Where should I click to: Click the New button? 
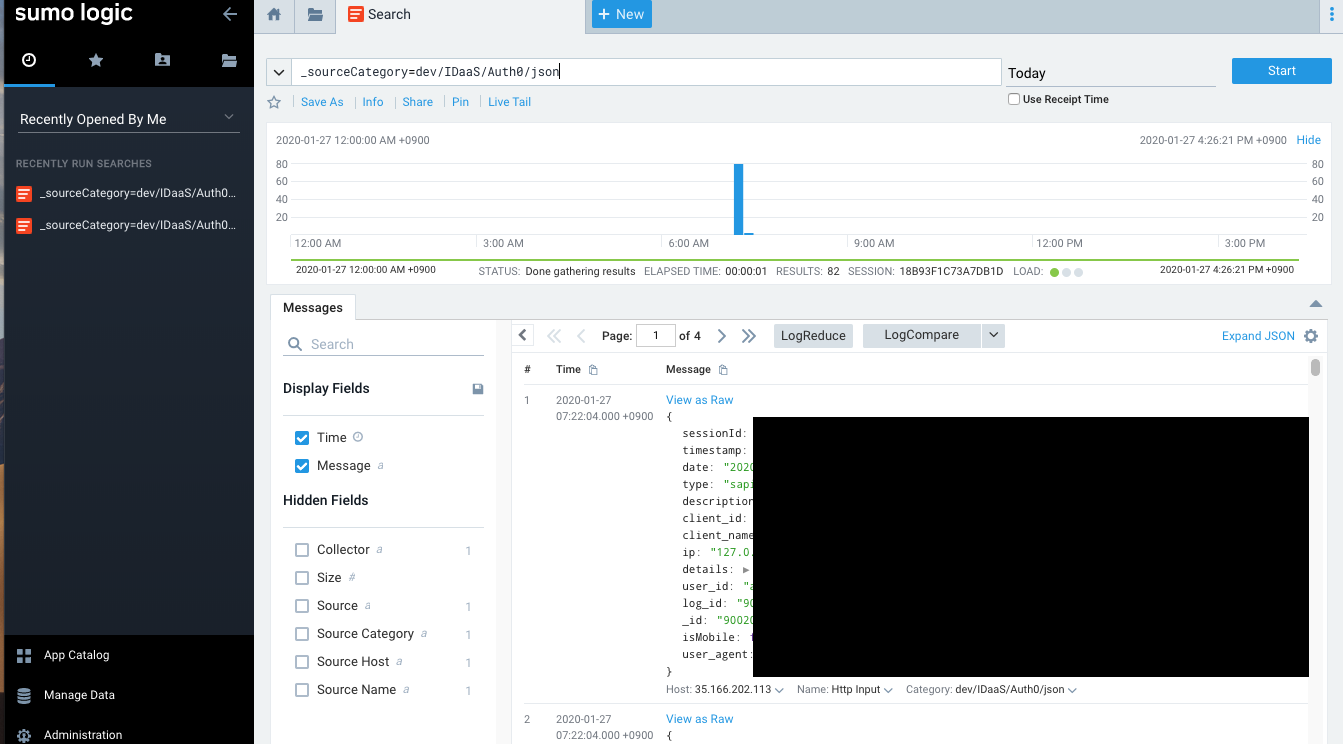[621, 14]
